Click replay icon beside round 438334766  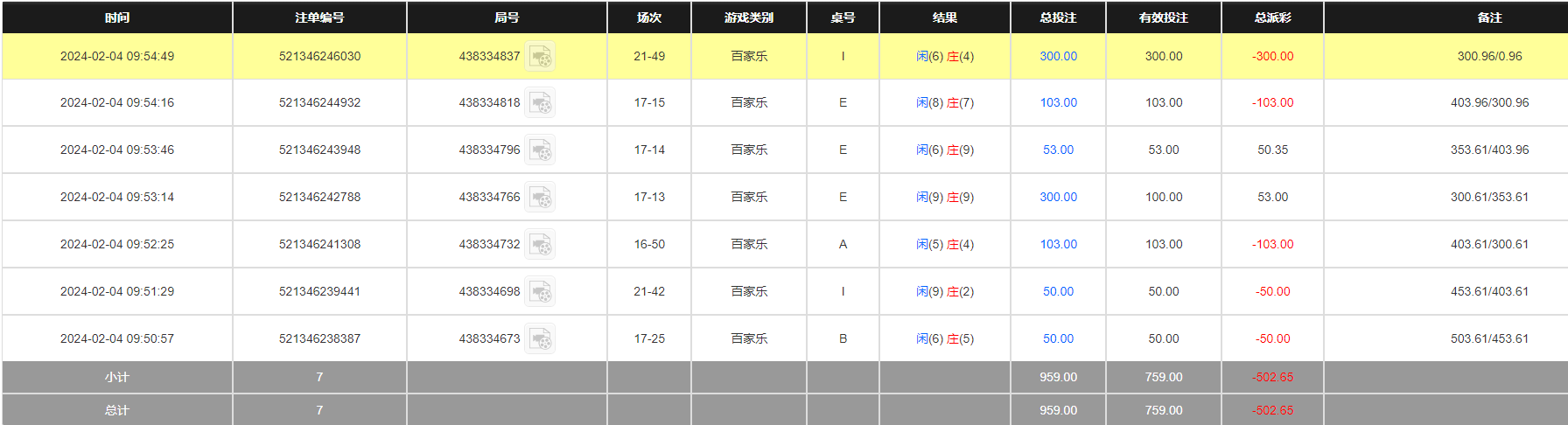point(540,198)
